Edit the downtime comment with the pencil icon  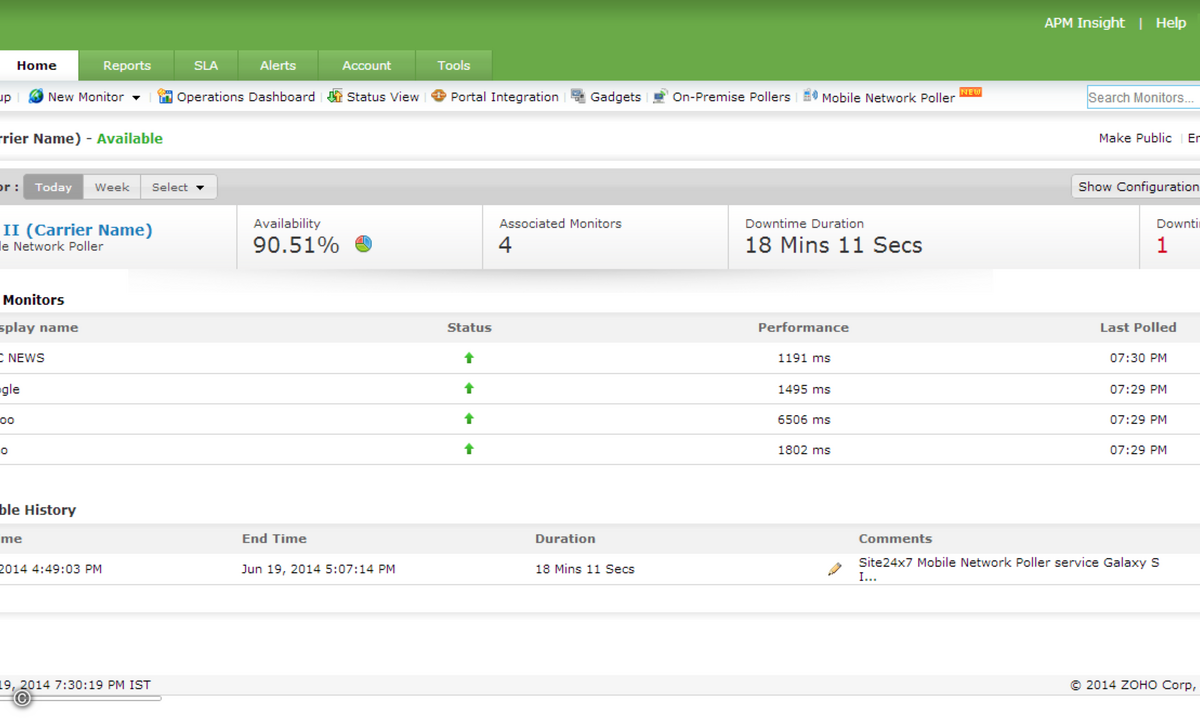click(835, 569)
